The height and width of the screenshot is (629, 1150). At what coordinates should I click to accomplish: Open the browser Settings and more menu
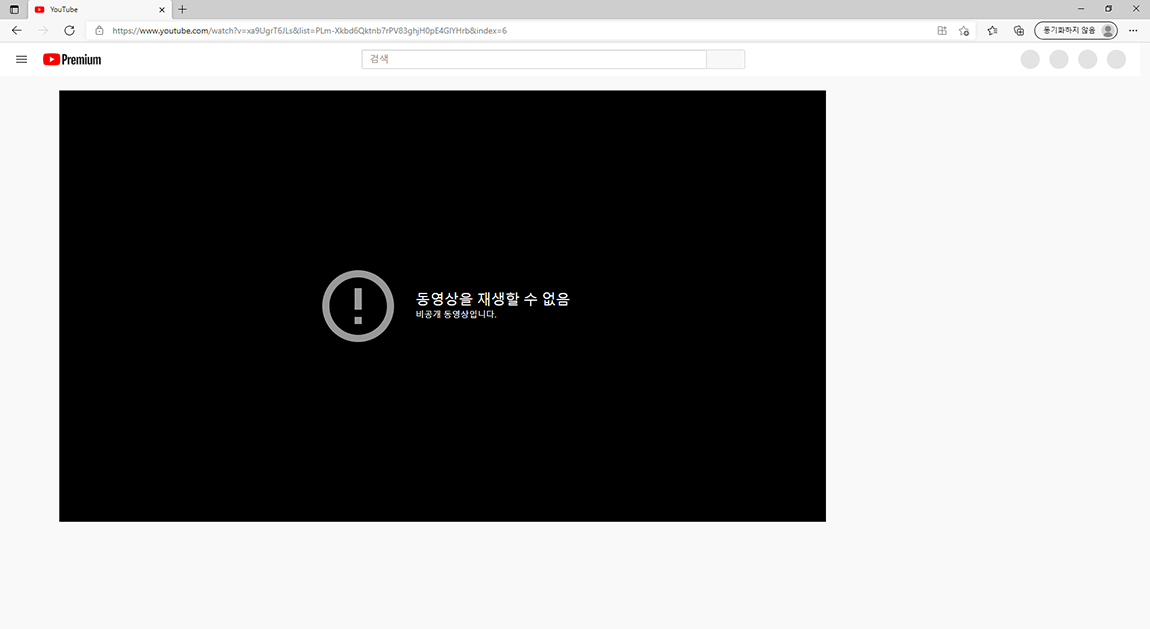point(1133,31)
